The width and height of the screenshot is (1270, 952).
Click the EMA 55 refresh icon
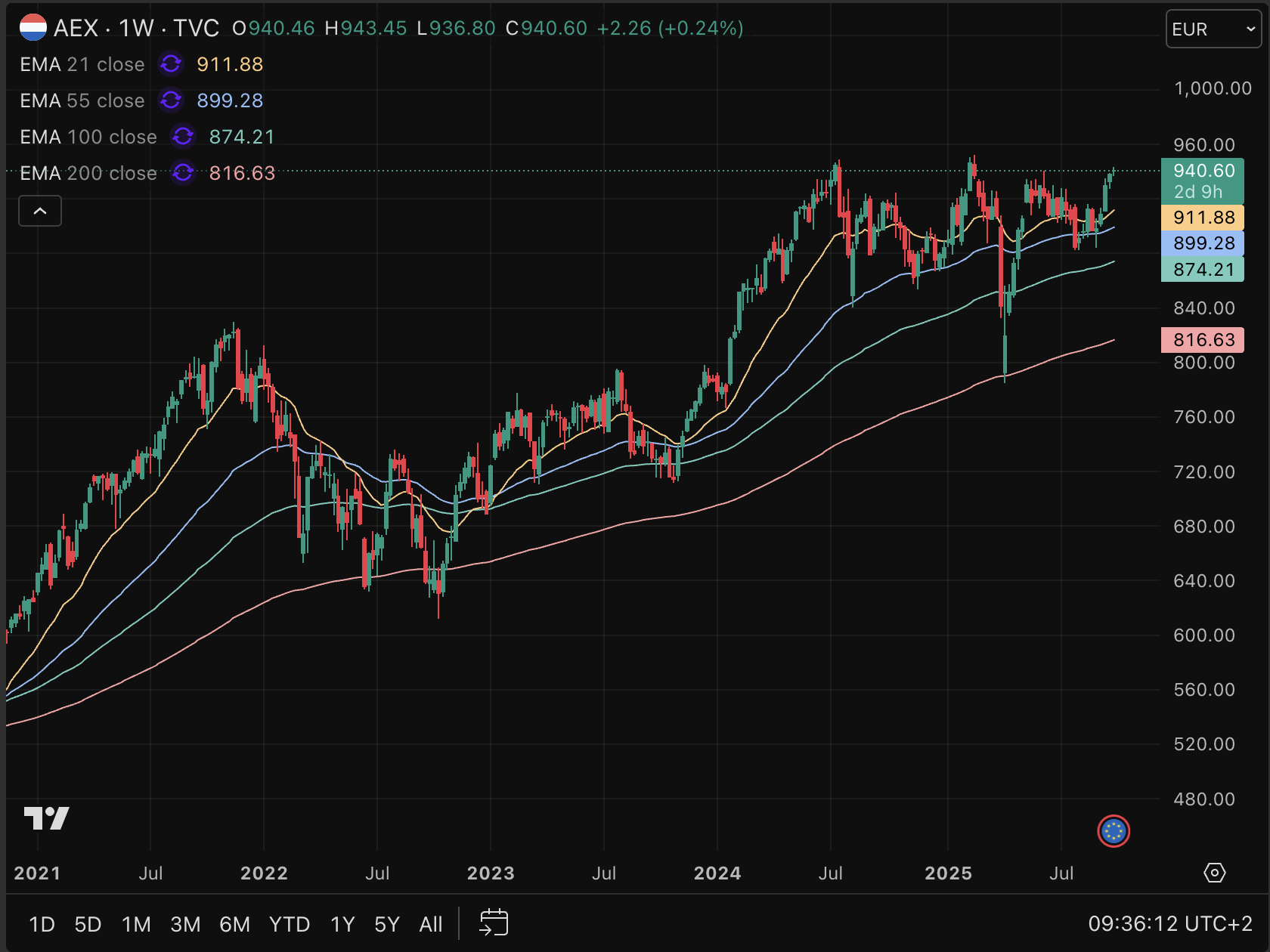coord(171,100)
